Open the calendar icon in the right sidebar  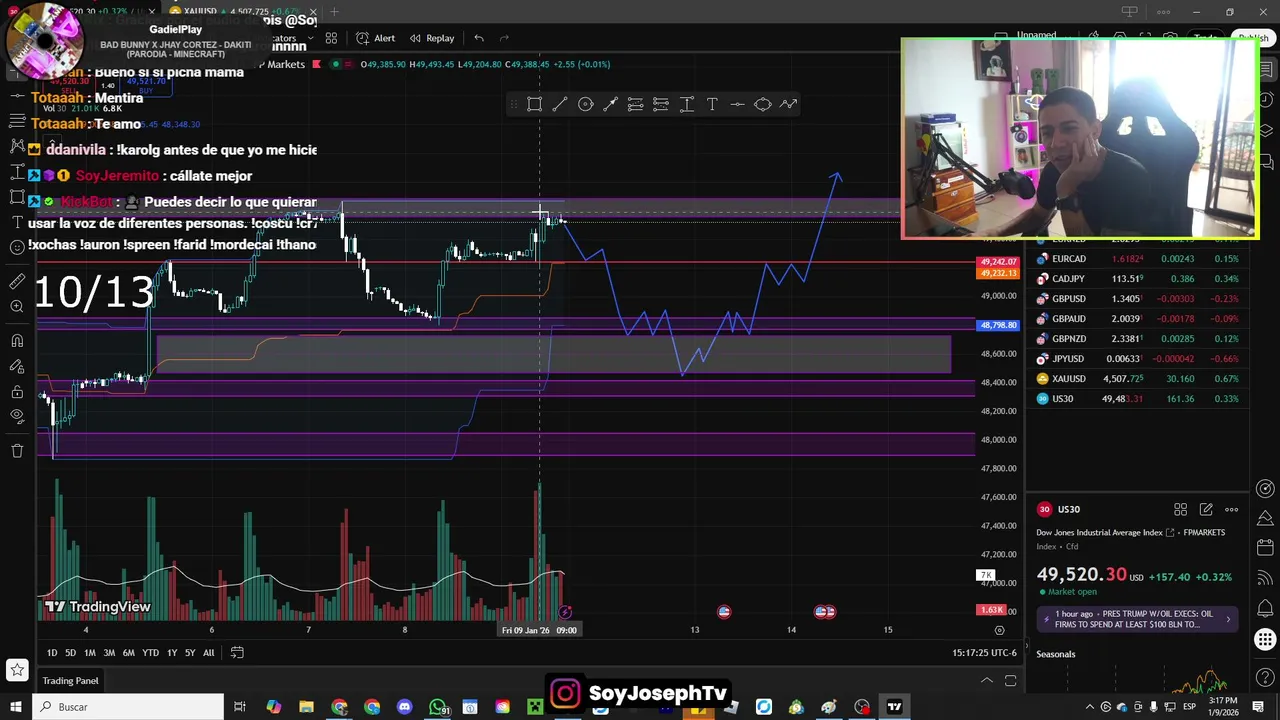point(1266,547)
